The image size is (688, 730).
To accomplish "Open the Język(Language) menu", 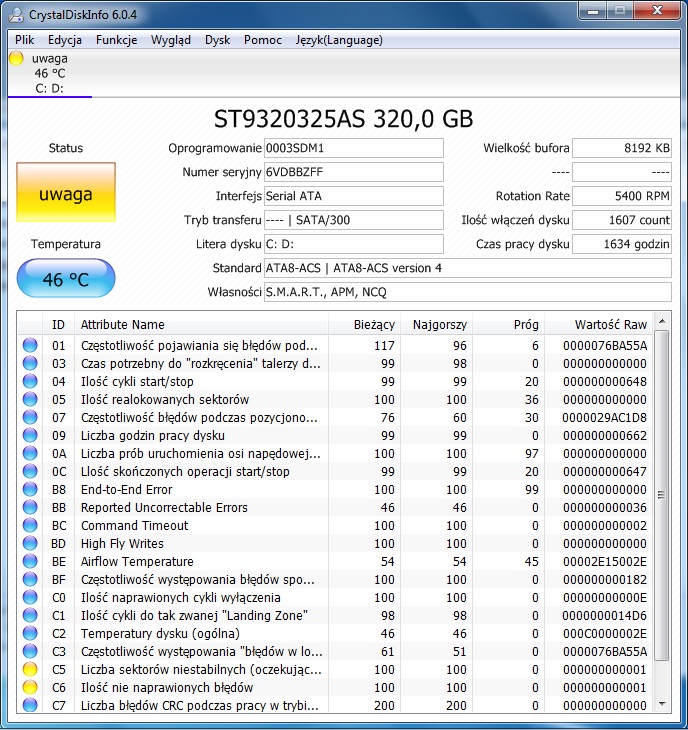I will (339, 40).
